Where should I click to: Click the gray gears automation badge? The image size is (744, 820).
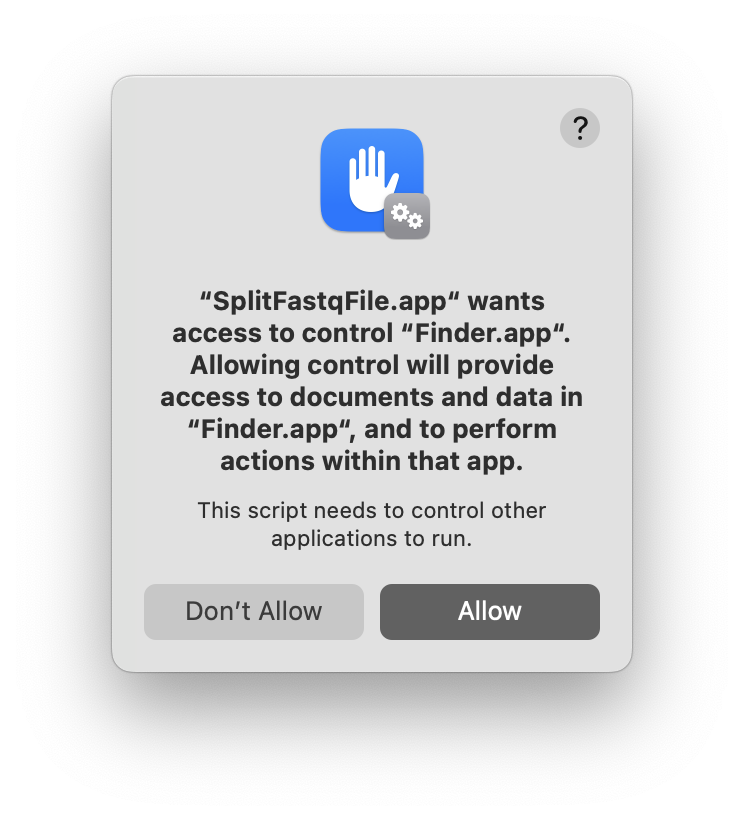pos(407,216)
